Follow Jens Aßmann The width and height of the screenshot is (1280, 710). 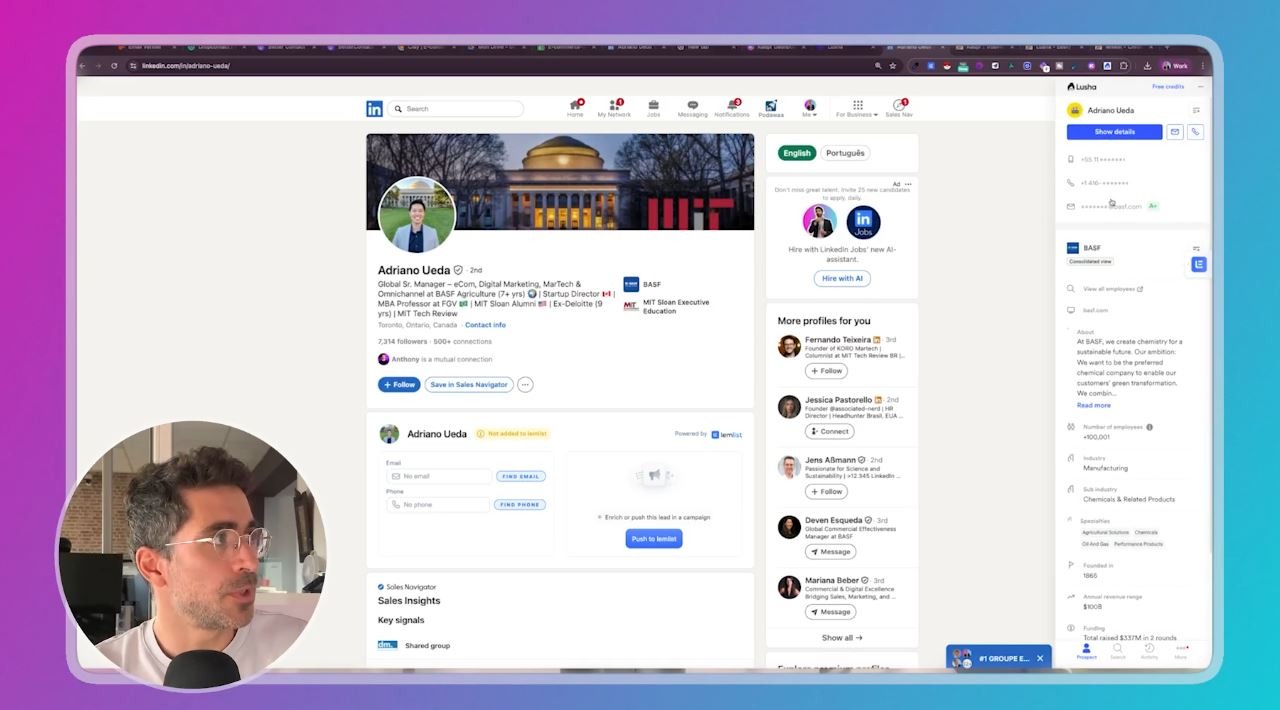pos(827,491)
